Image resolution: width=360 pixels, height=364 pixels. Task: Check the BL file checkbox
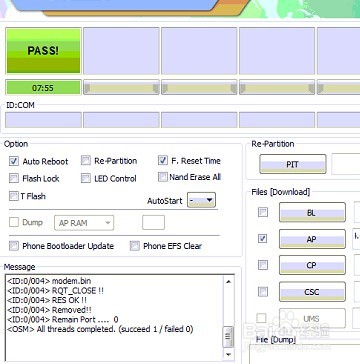(263, 212)
